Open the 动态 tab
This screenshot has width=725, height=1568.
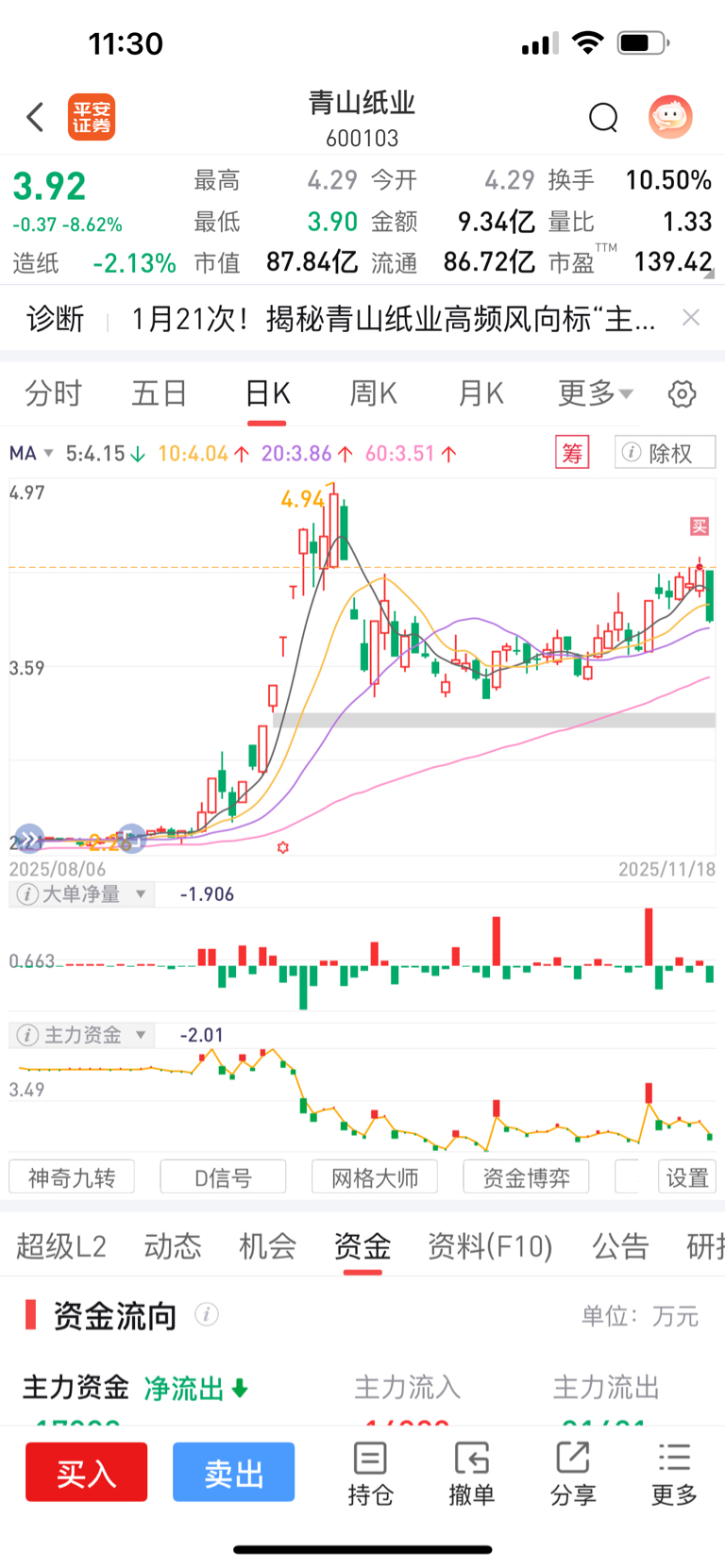(173, 1246)
